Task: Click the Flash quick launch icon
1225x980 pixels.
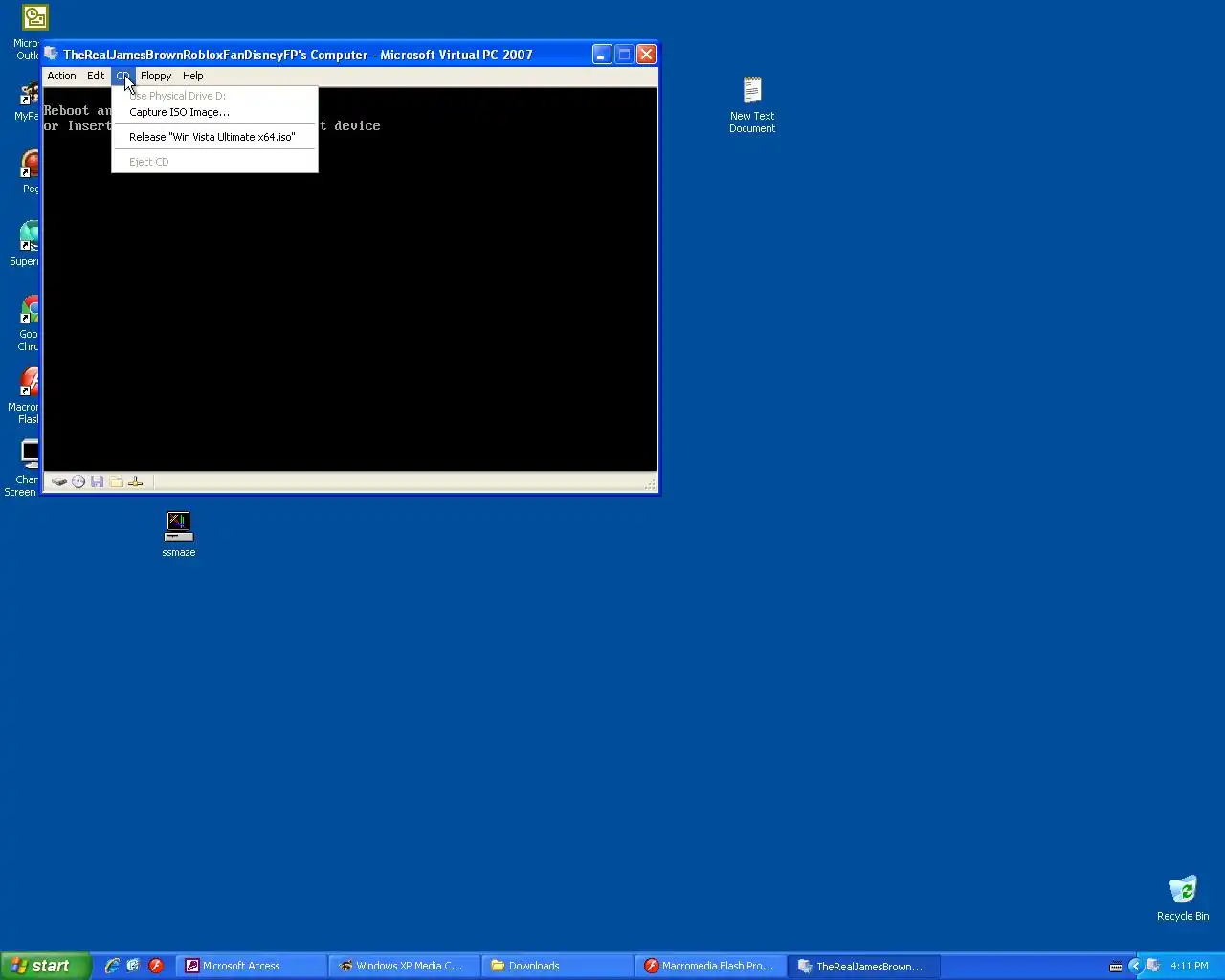Action: [156, 966]
